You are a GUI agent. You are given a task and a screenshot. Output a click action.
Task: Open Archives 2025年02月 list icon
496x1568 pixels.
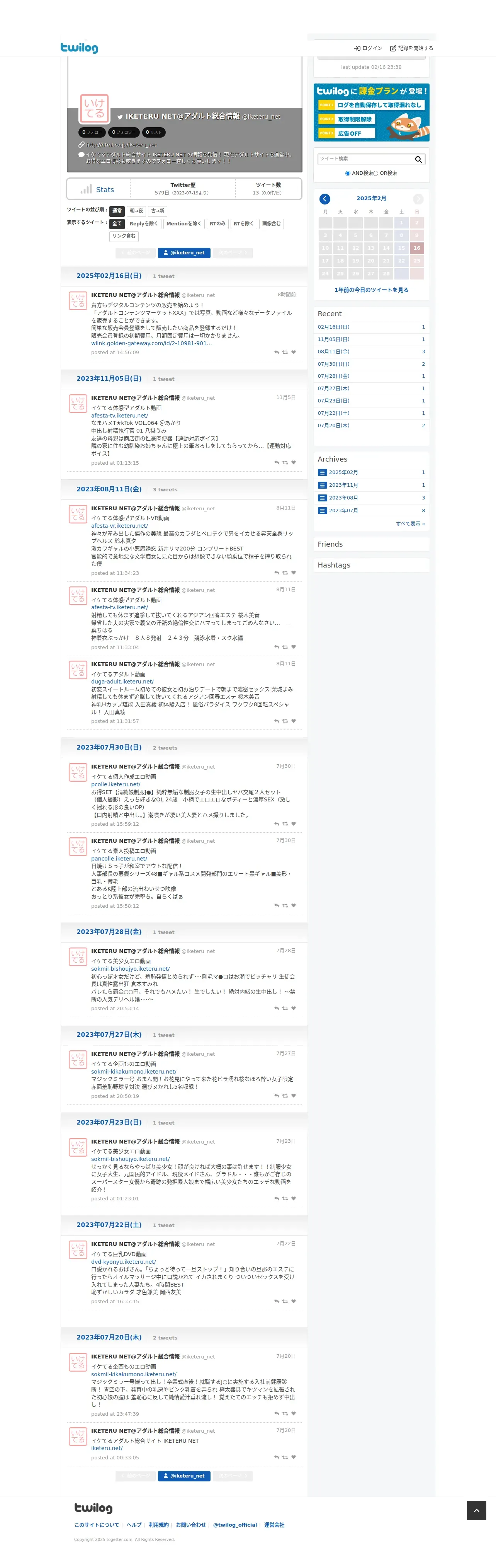tap(323, 472)
